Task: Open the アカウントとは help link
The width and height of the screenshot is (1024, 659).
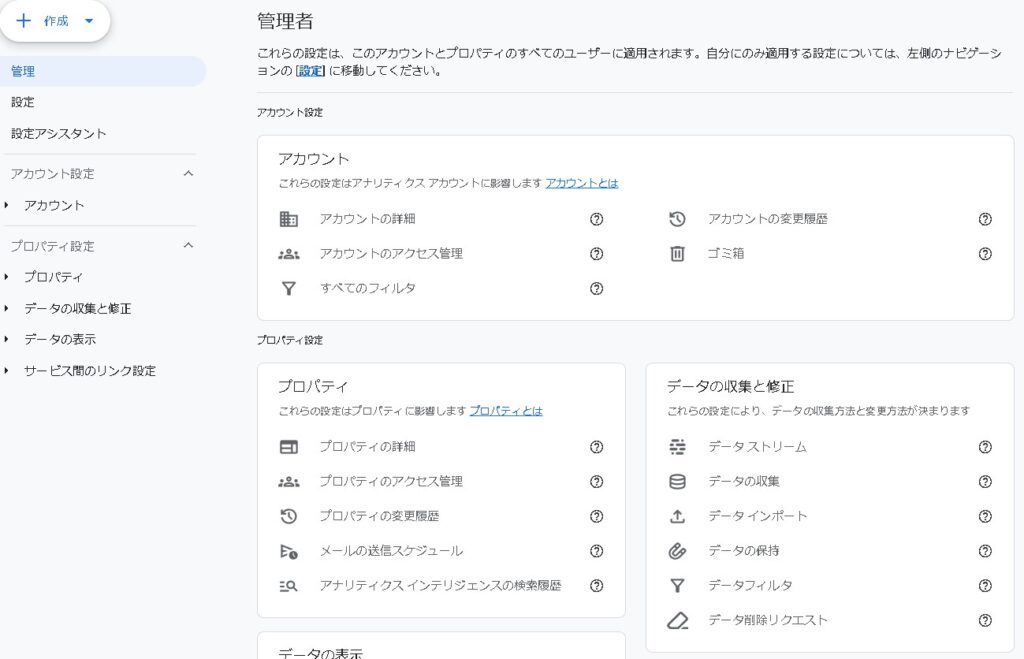Action: [581, 183]
